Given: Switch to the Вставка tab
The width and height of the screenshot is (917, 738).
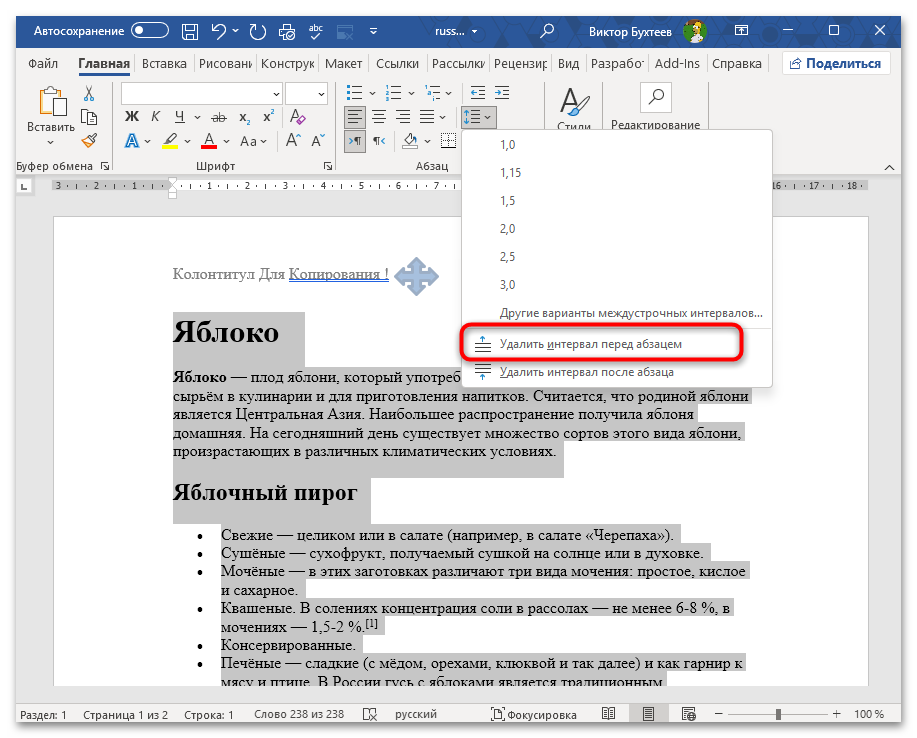Looking at the screenshot, I should point(164,63).
